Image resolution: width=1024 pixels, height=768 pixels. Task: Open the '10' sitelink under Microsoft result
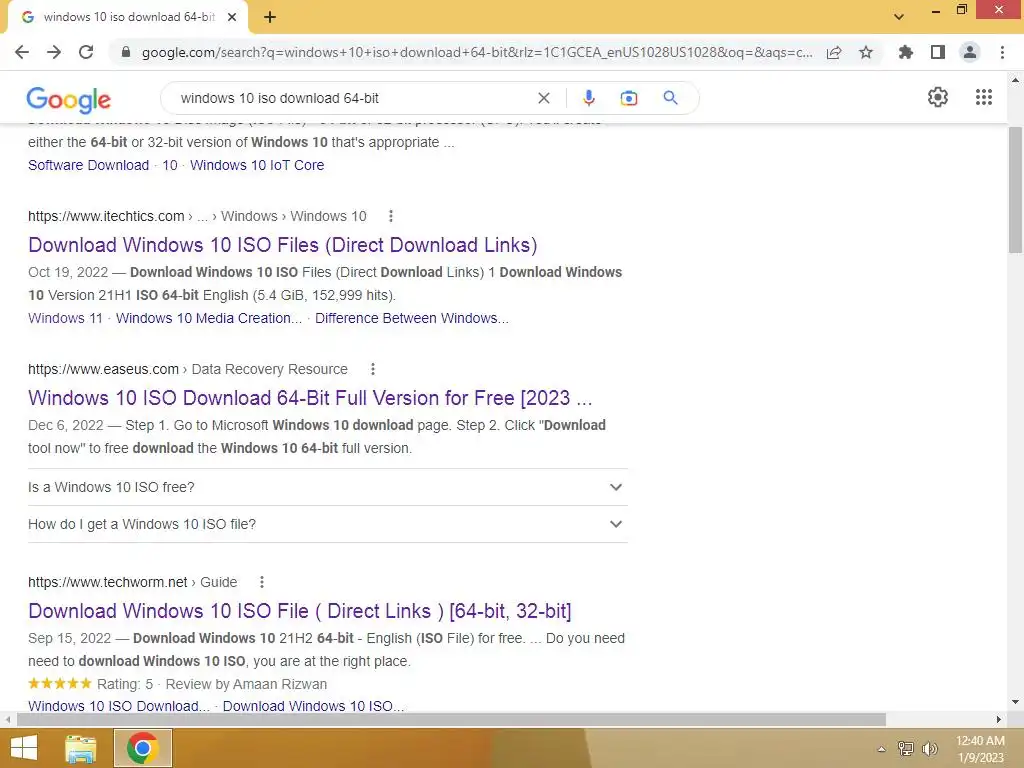tap(170, 165)
